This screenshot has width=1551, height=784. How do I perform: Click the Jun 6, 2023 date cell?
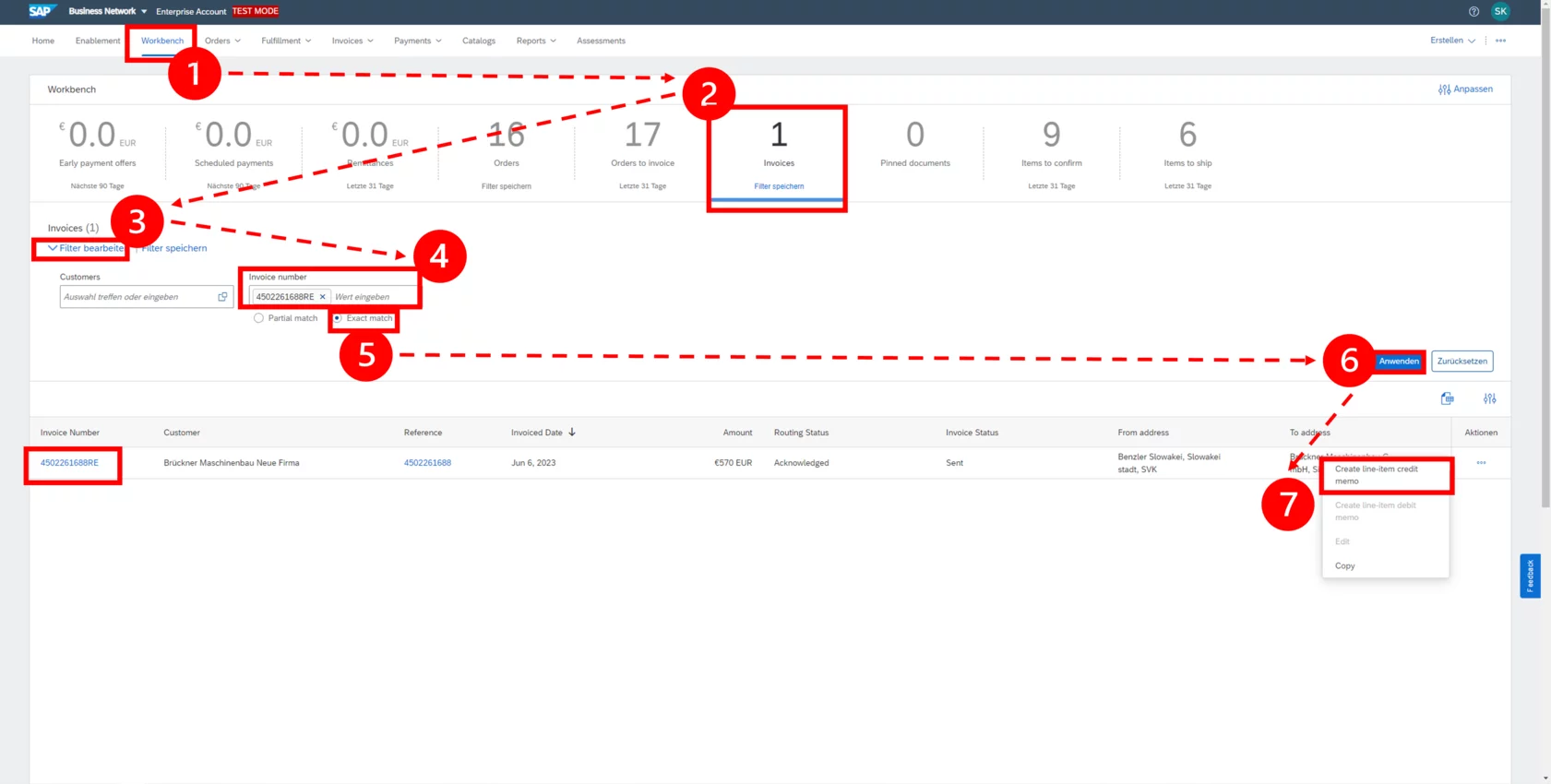(533, 463)
